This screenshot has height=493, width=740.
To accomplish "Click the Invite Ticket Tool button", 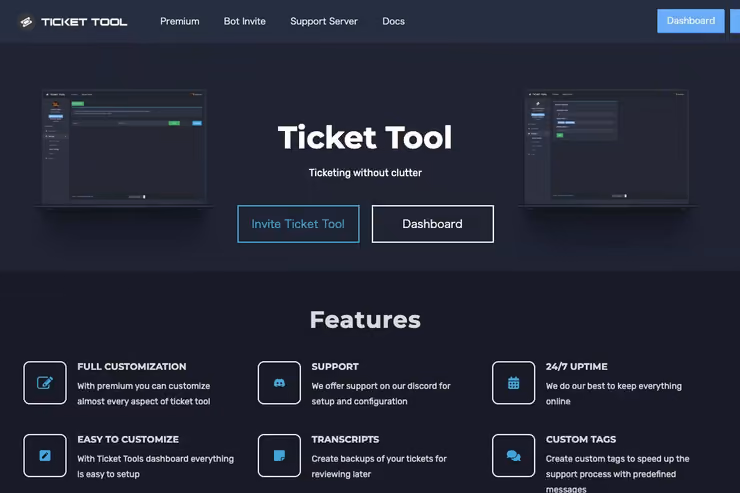I will click(298, 224).
